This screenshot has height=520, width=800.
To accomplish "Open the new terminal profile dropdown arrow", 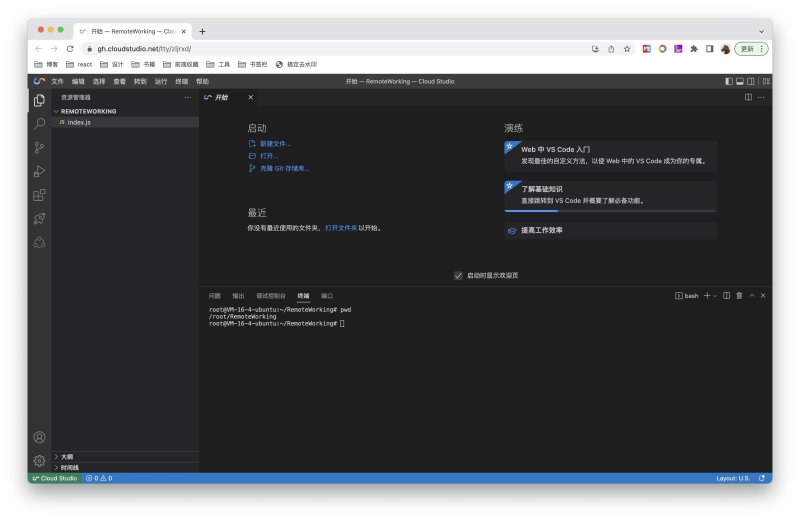I will pos(715,295).
